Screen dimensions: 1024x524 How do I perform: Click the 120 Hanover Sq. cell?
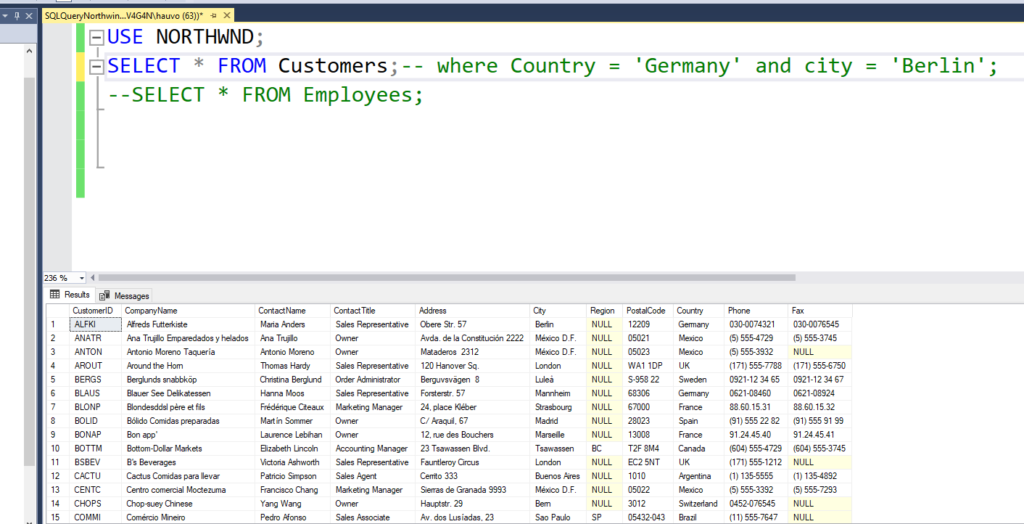472,365
